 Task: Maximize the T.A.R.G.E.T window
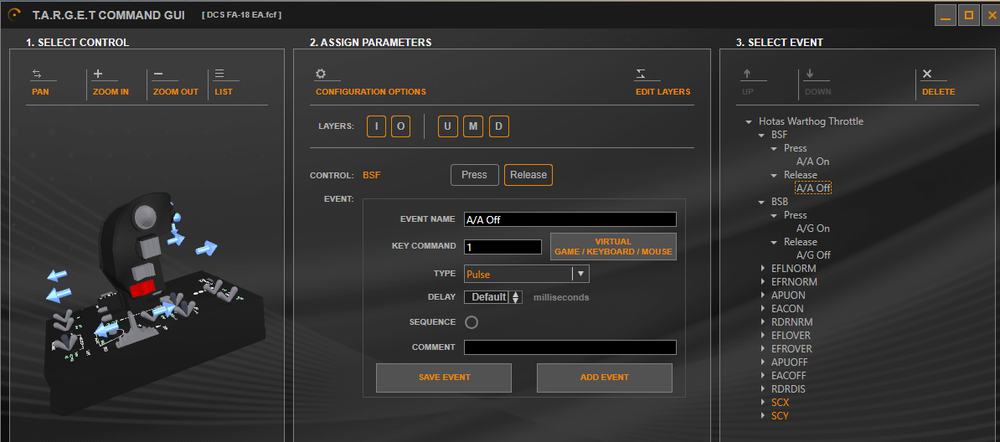click(x=969, y=15)
